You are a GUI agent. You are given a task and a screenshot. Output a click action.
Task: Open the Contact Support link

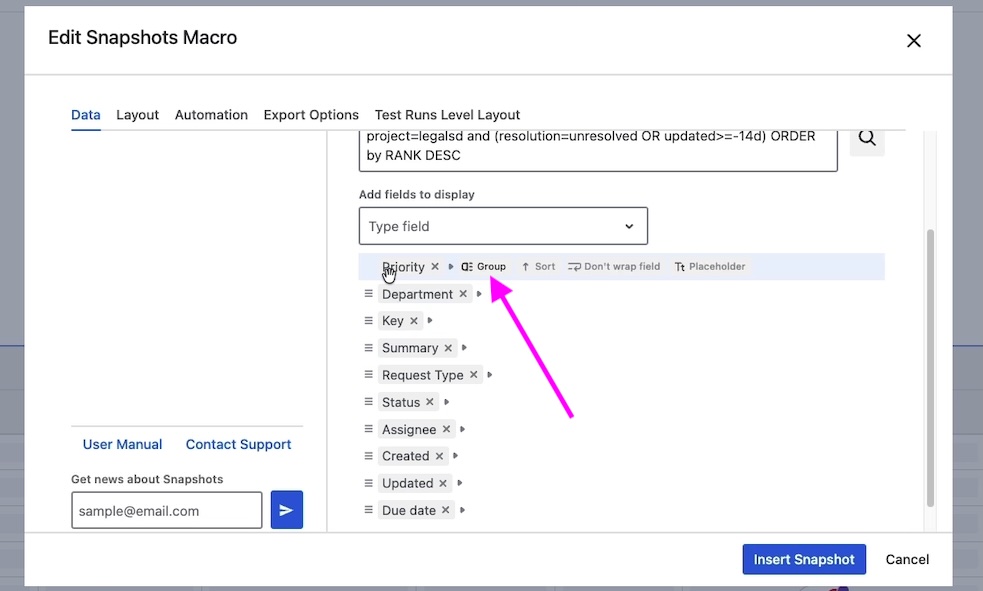(x=238, y=444)
